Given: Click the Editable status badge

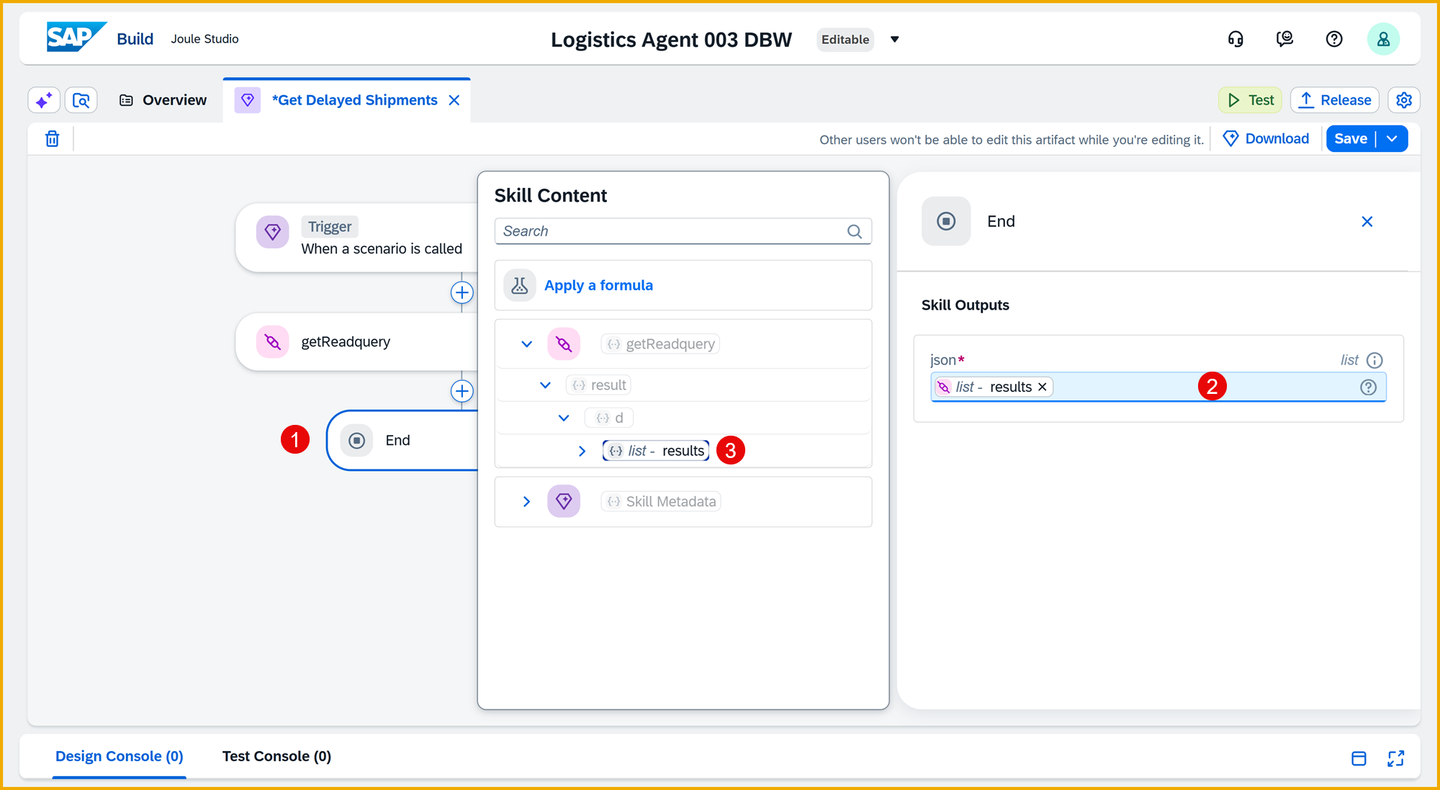Looking at the screenshot, I should pos(845,40).
